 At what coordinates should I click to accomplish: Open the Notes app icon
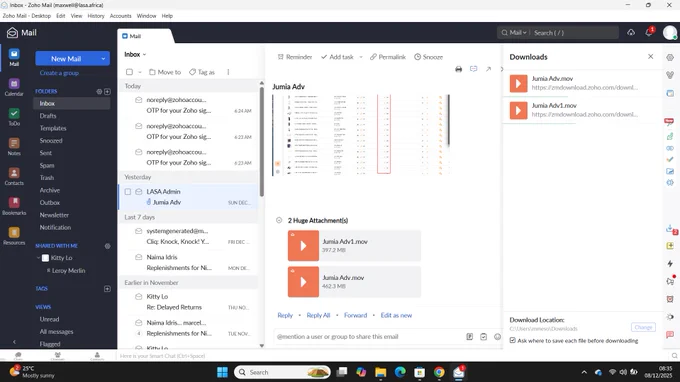(14, 147)
